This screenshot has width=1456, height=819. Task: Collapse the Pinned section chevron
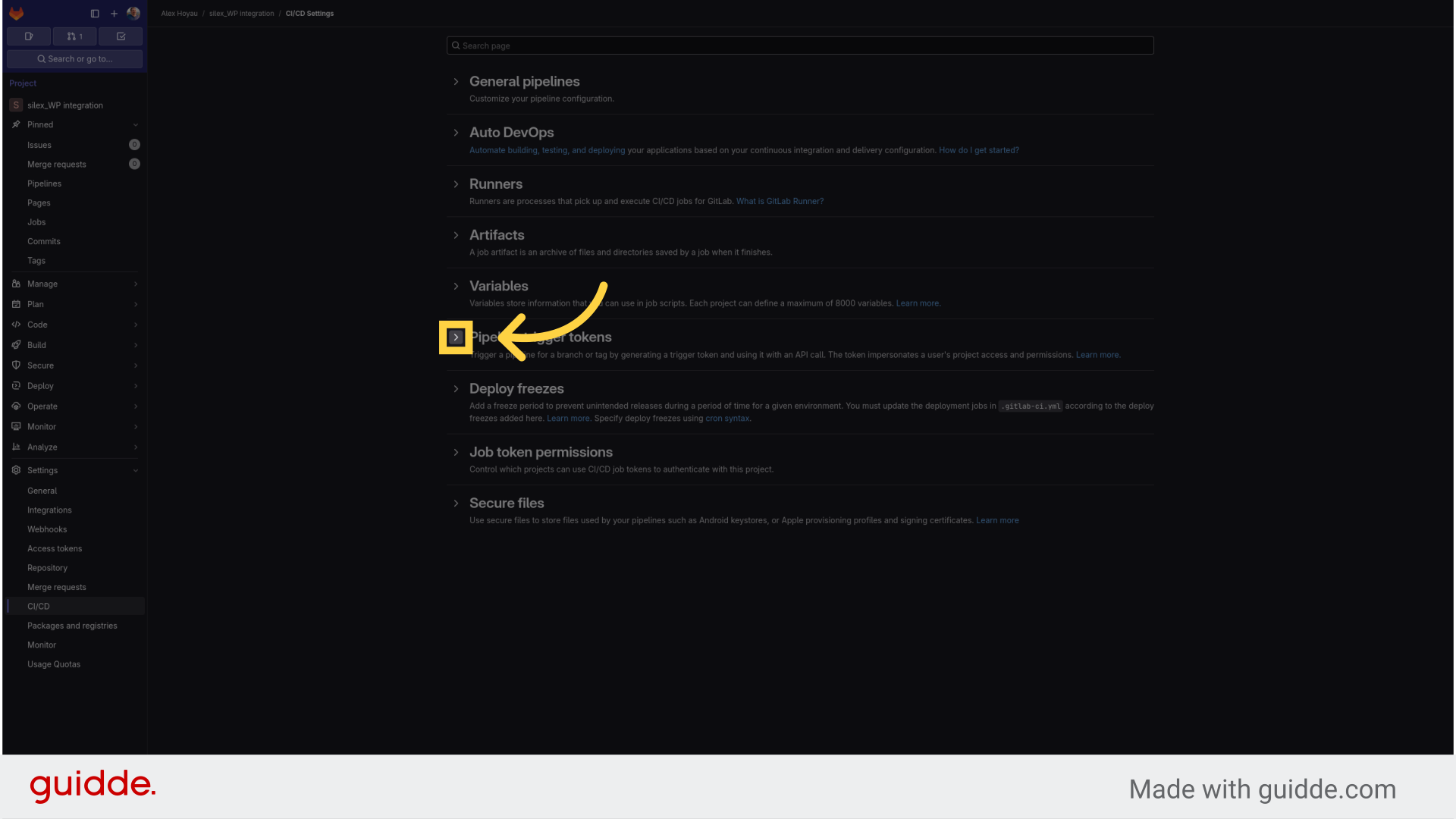[136, 125]
